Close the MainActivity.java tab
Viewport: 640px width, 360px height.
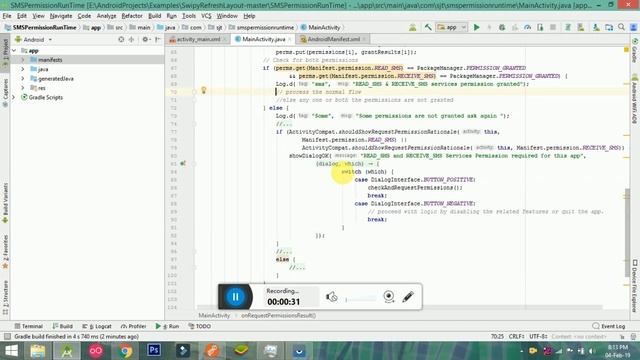coord(290,40)
